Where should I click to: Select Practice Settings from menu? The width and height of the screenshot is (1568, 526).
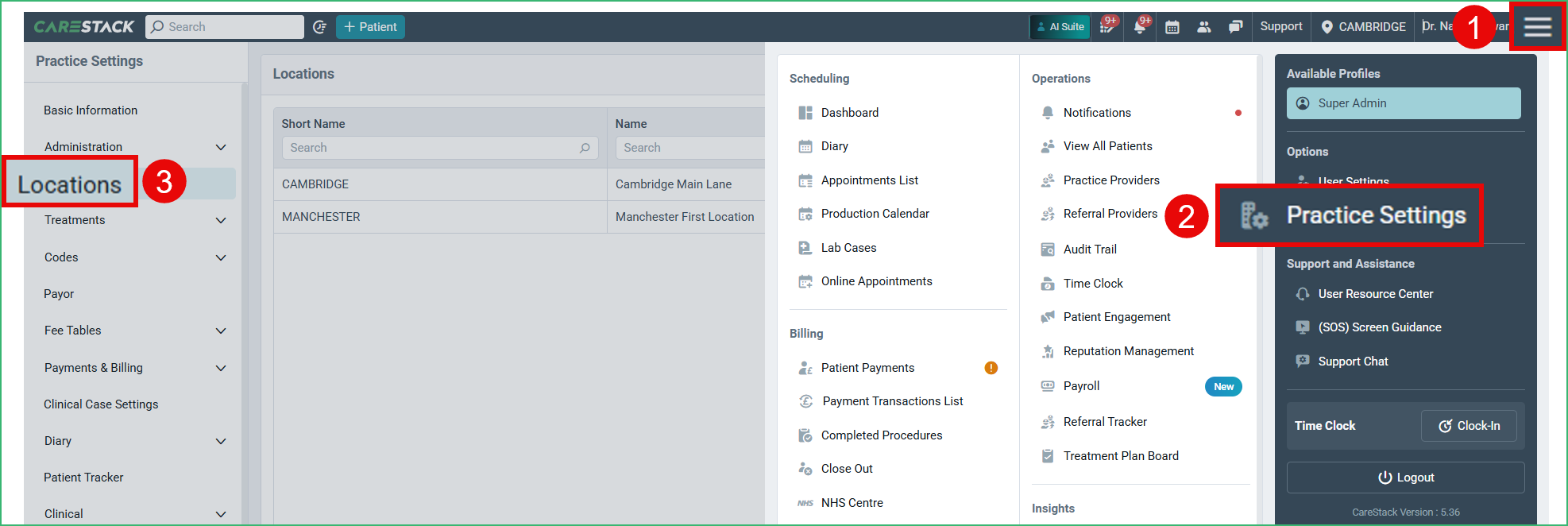point(1375,215)
